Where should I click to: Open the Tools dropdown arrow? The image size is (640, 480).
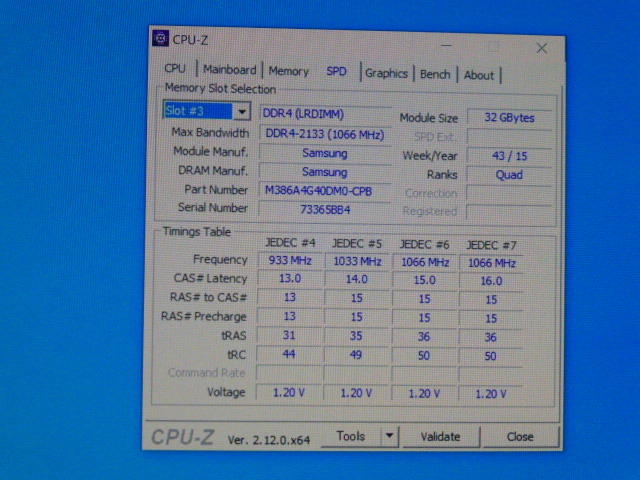point(389,436)
